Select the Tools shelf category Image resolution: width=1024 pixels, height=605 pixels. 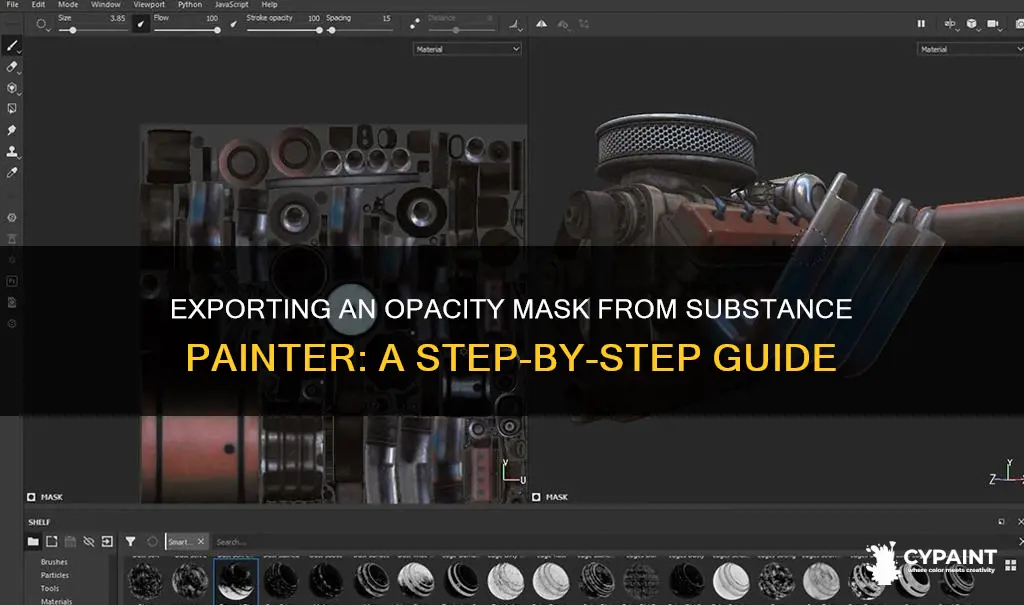pyautogui.click(x=50, y=589)
